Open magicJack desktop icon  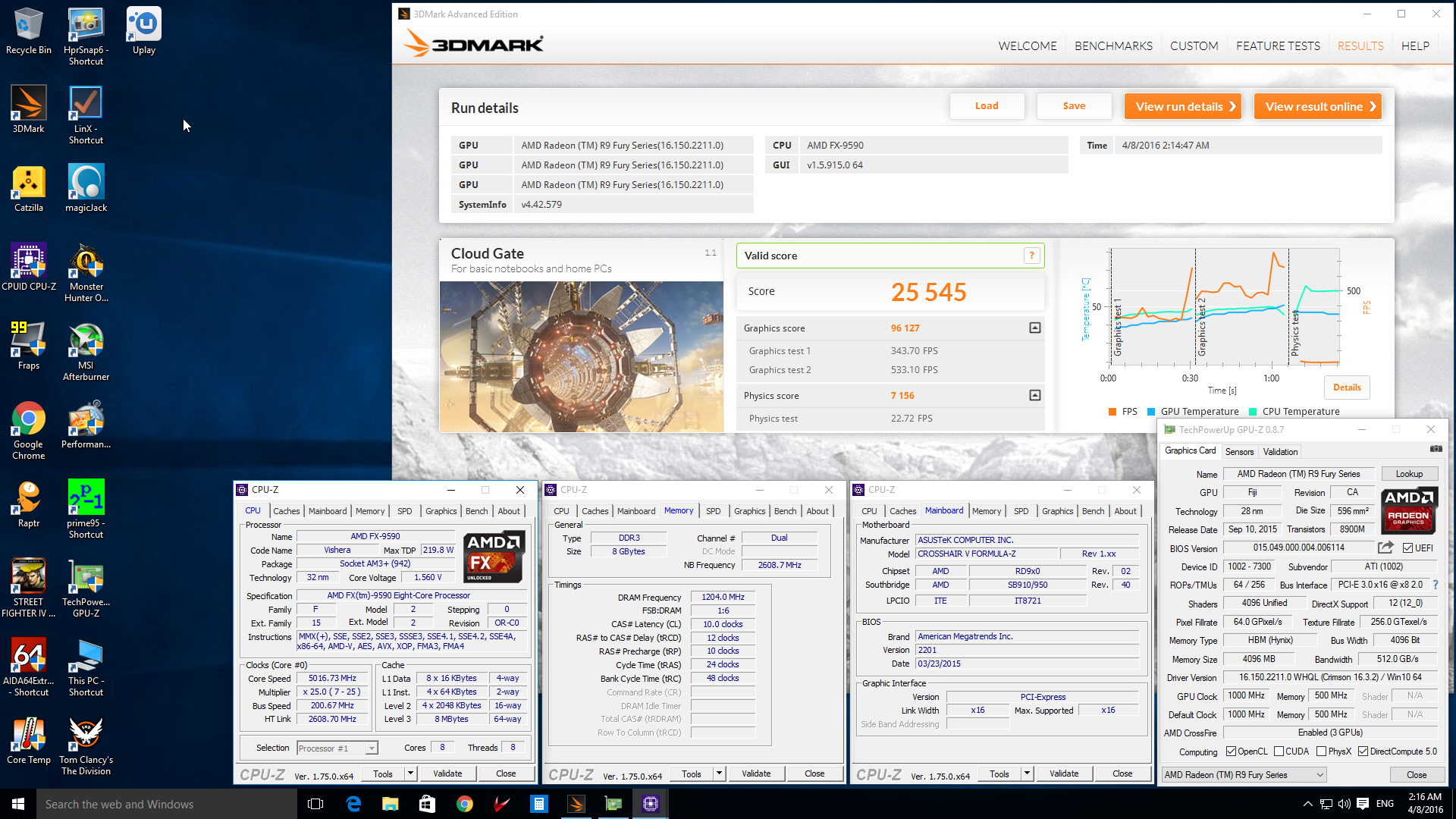point(86,188)
